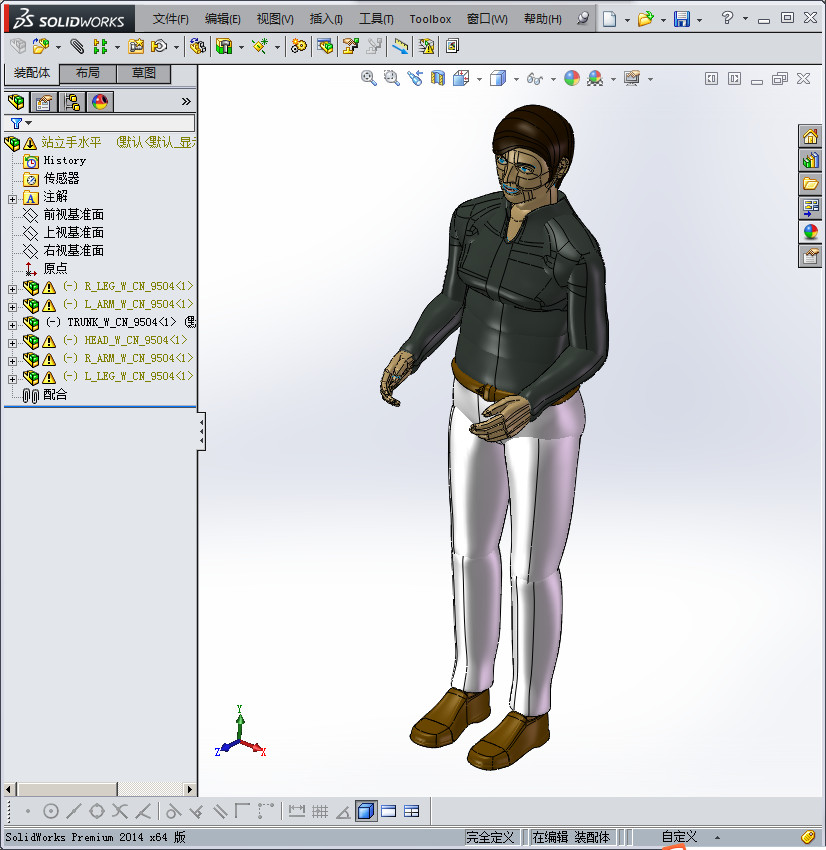
Task: Click the Mate paperclip icon in toolbar
Action: coord(77,46)
